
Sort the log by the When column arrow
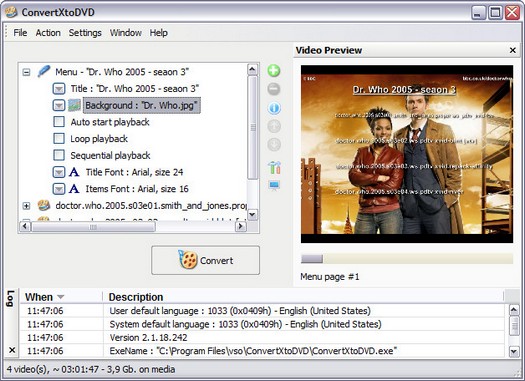[x=61, y=297]
